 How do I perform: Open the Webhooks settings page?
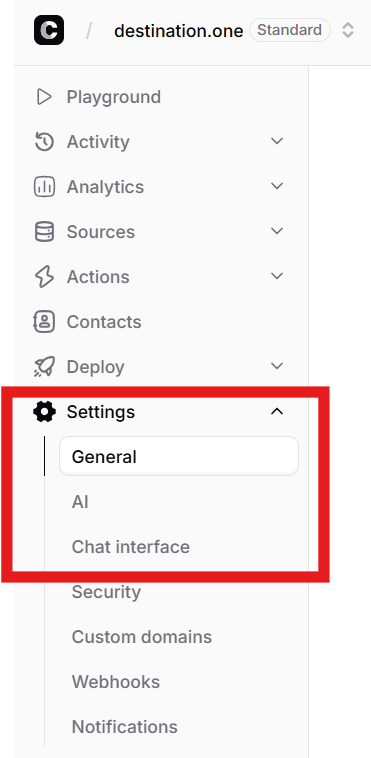116,682
